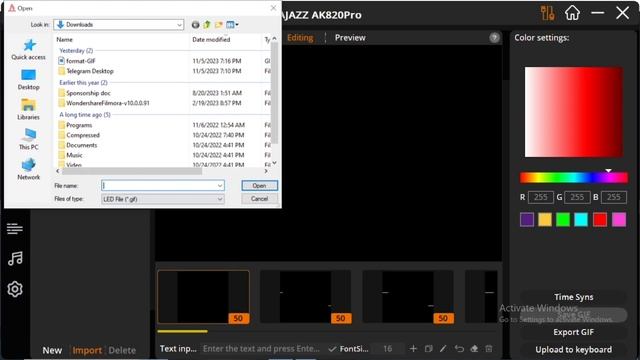
Task: Switch to the Editing tab
Action: coord(300,38)
